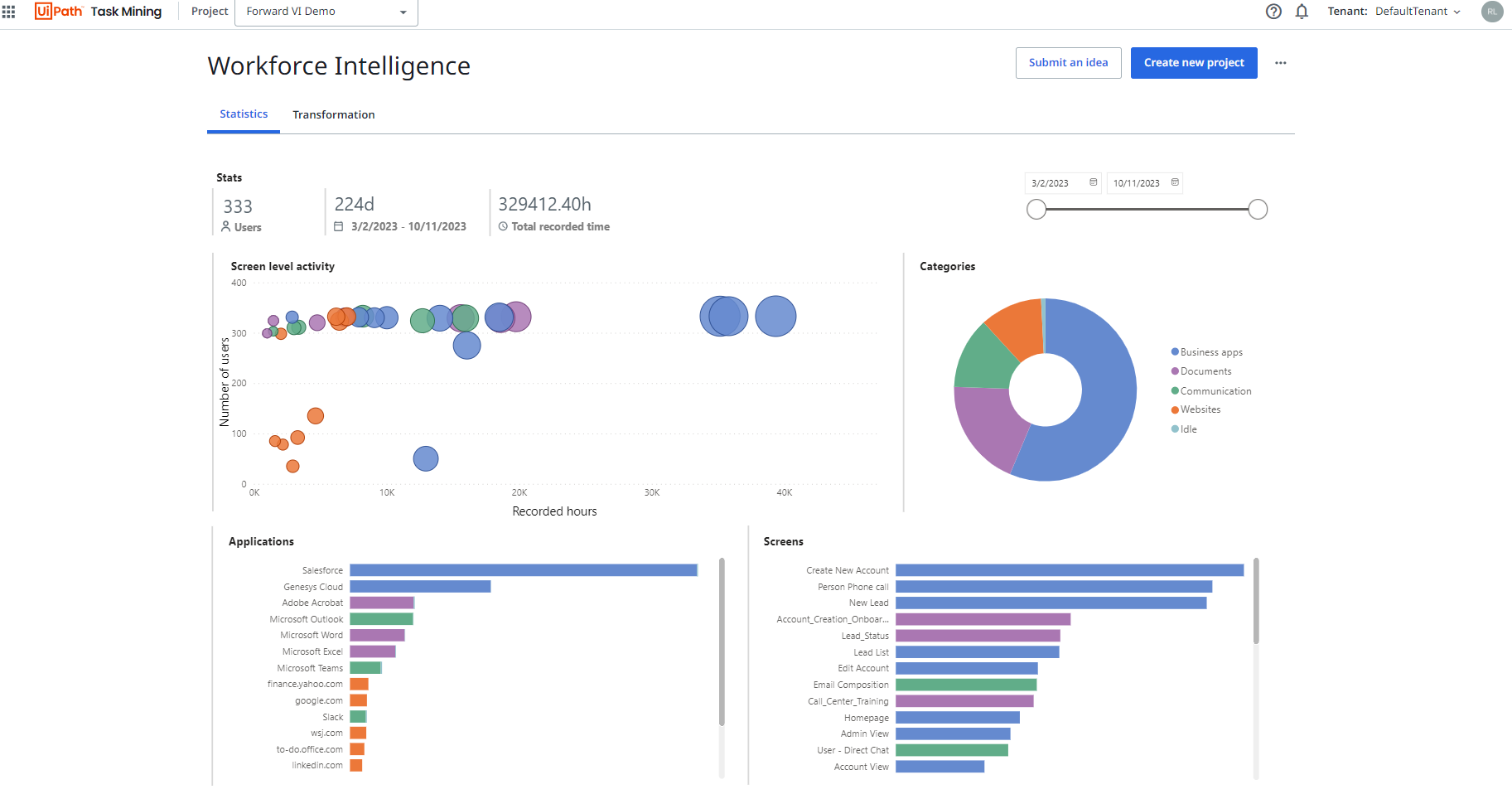Toggle Websites legend entry
The height and width of the screenshot is (799, 1512).
click(1196, 409)
